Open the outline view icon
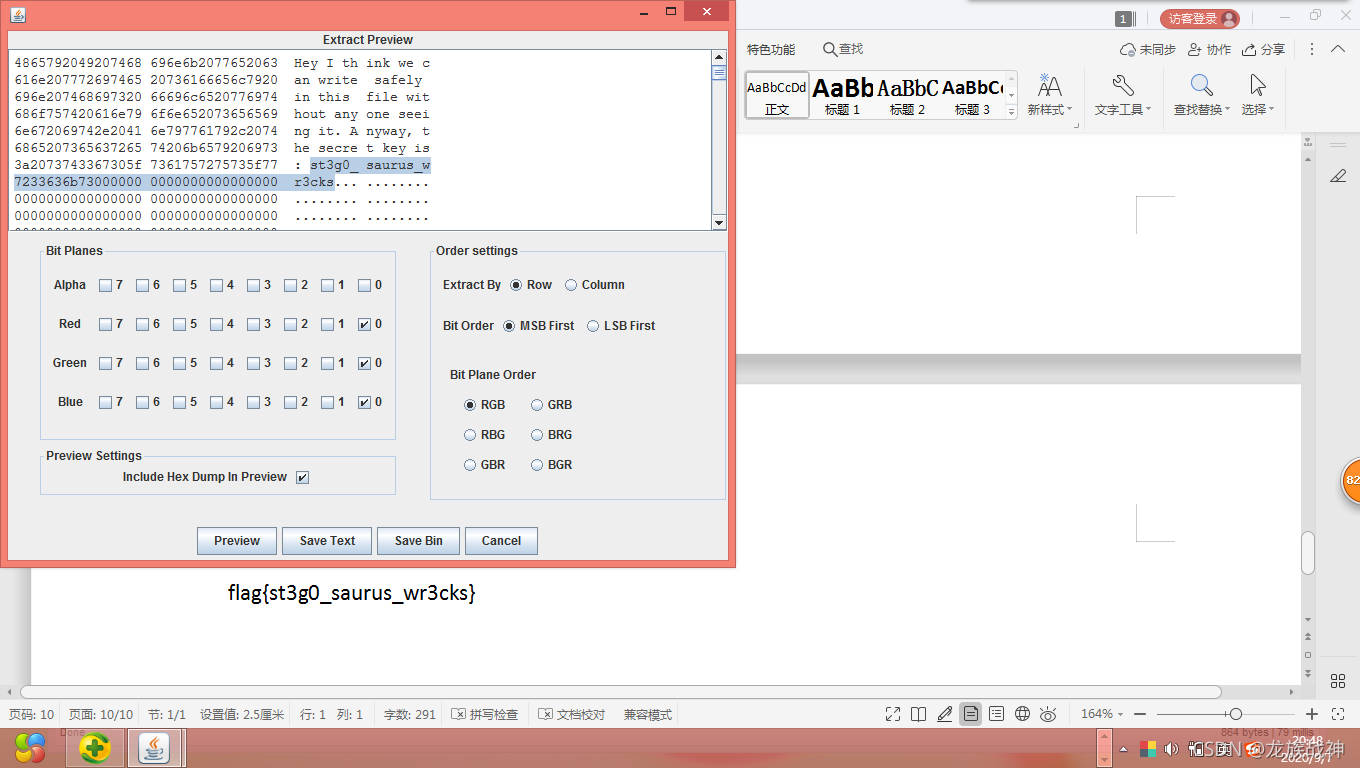The height and width of the screenshot is (768, 1360). 996,714
